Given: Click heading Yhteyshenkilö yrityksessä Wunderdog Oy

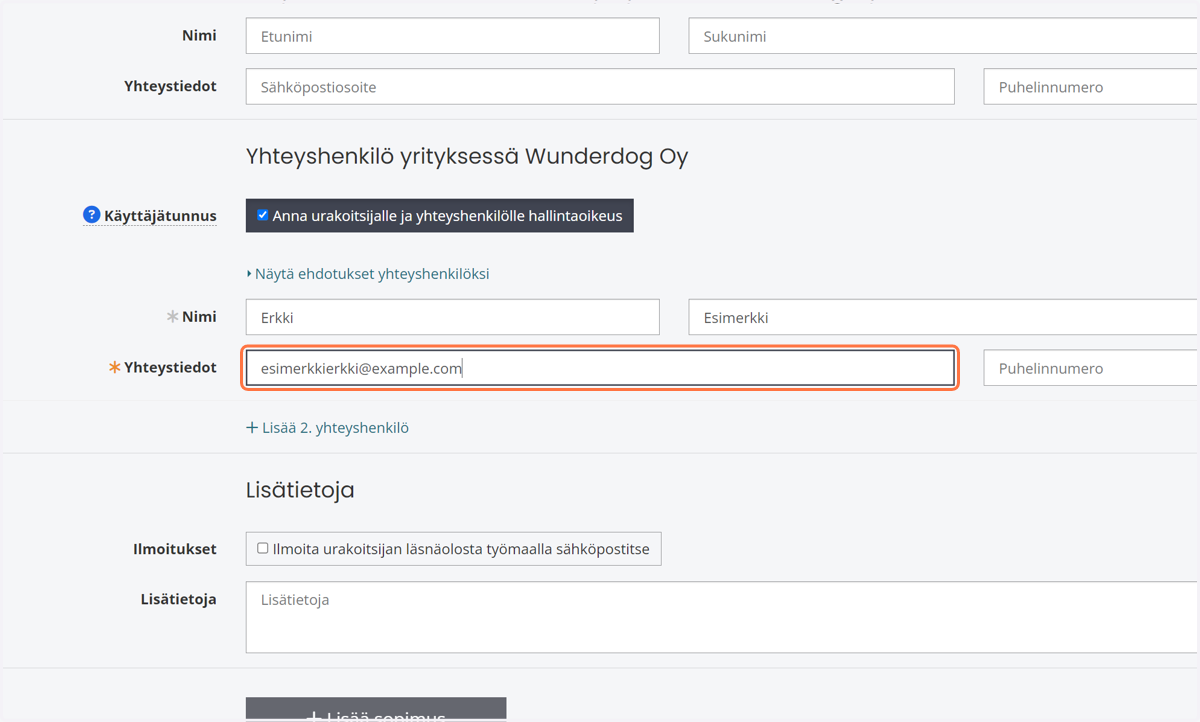Looking at the screenshot, I should coord(467,157).
